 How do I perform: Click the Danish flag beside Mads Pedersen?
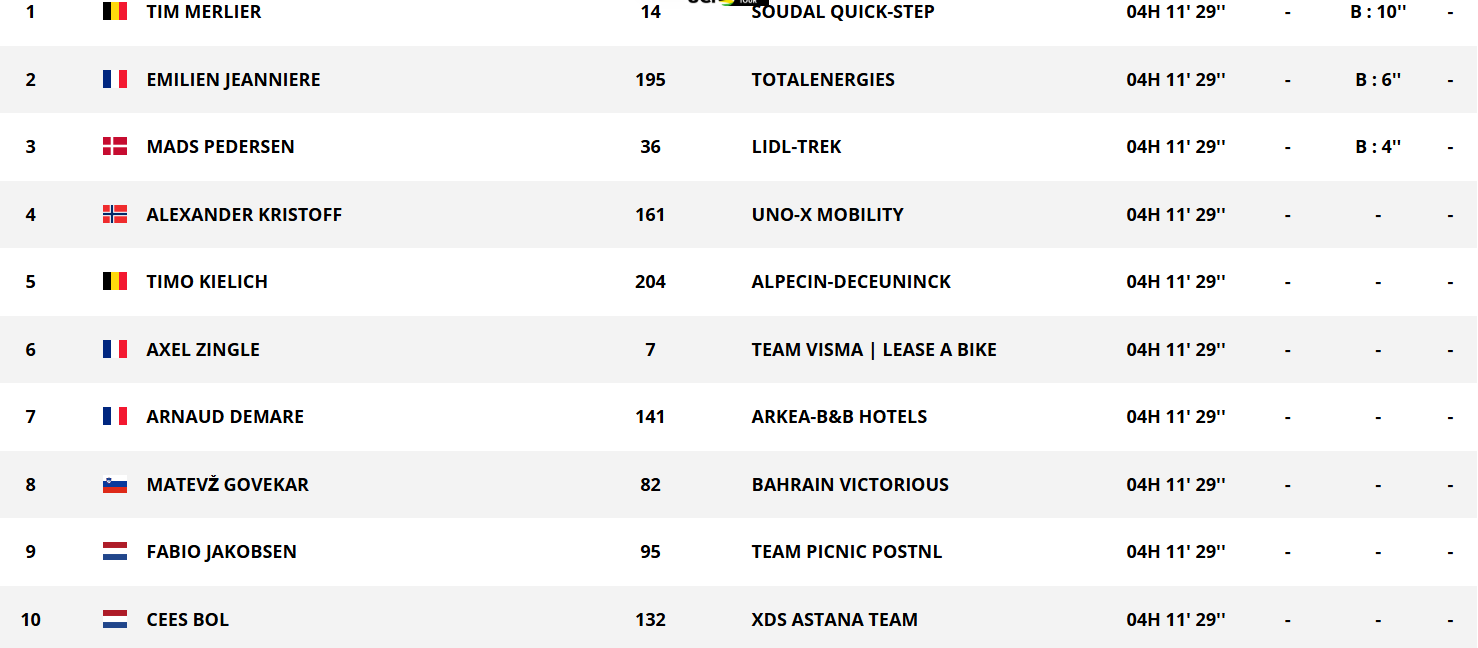[115, 146]
